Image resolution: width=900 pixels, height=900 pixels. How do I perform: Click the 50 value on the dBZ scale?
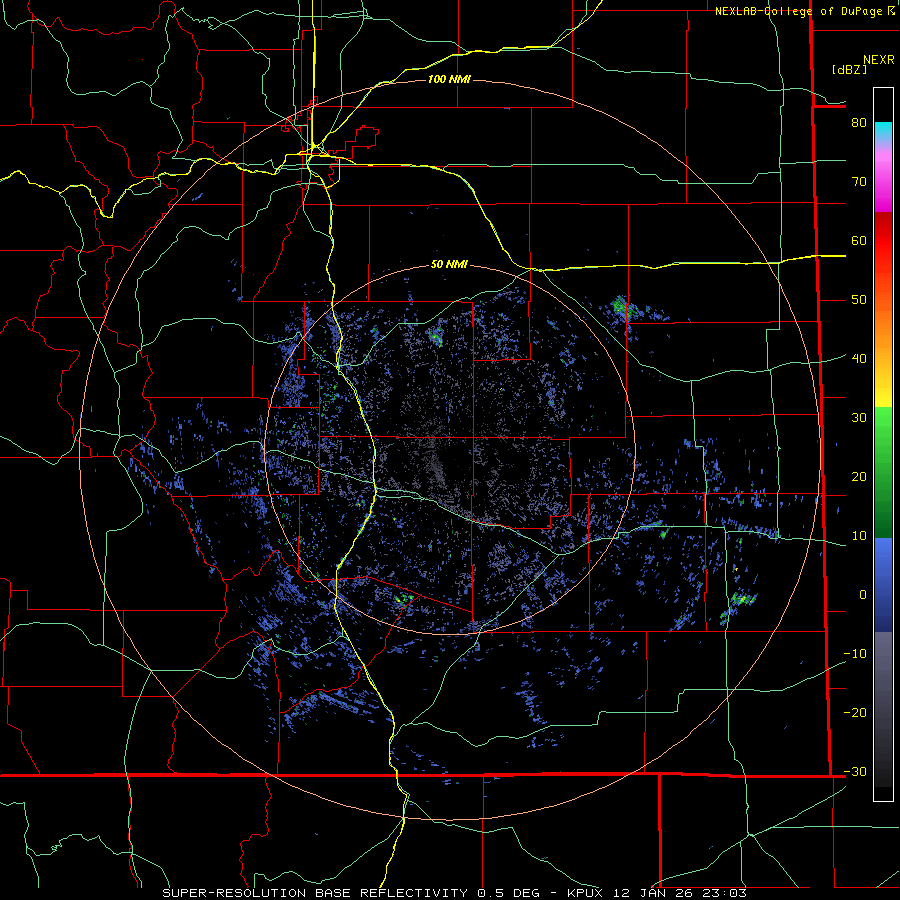[859, 300]
